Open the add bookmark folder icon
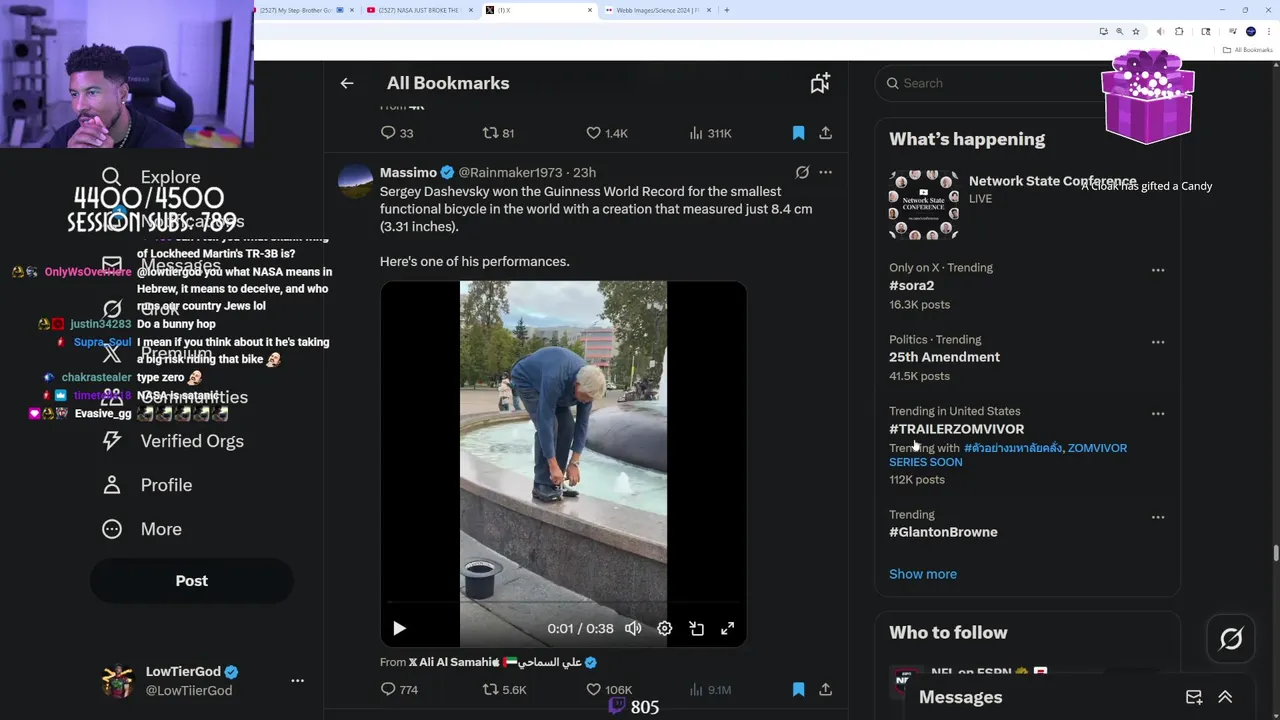The width and height of the screenshot is (1280, 720). pyautogui.click(x=820, y=83)
